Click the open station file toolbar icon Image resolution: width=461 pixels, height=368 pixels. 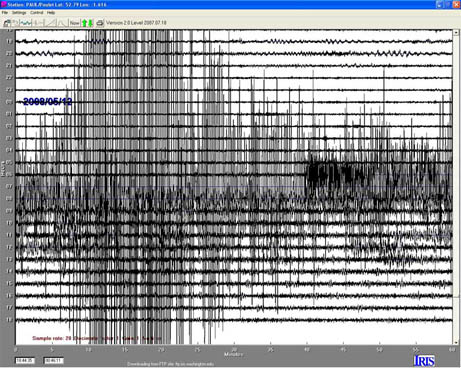point(7,23)
